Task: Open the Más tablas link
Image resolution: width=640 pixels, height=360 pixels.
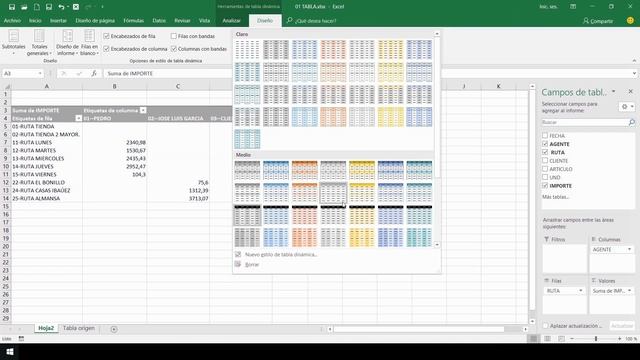Action: (556, 197)
